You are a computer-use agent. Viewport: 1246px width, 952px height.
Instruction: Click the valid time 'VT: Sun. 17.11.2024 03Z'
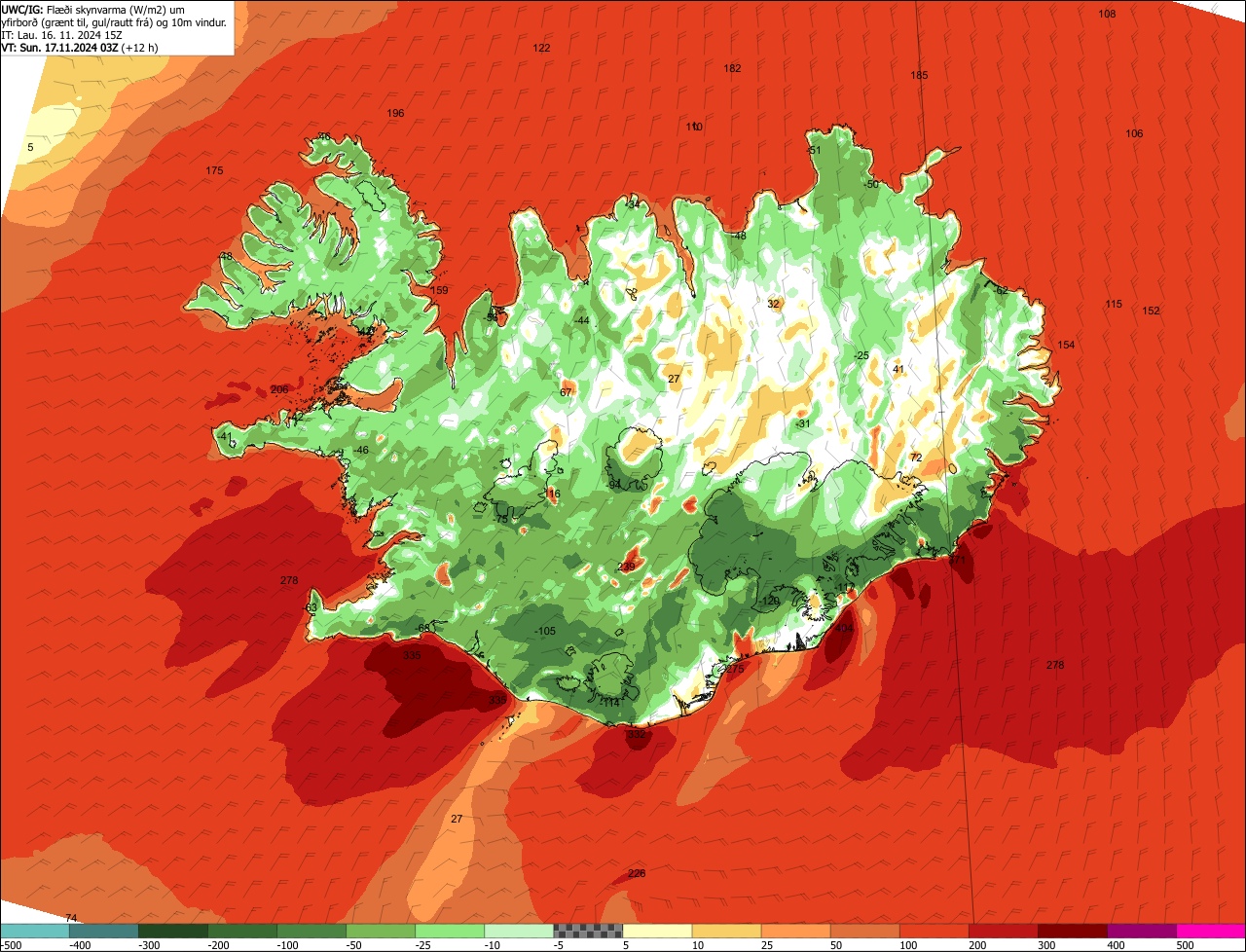[60, 47]
